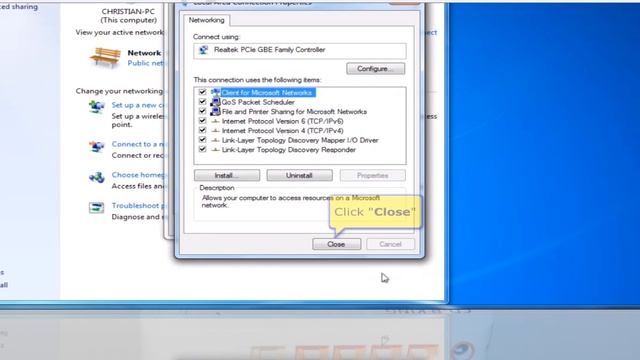The height and width of the screenshot is (360, 640).
Task: Toggle File and Printer Sharing checkbox
Action: click(x=202, y=111)
